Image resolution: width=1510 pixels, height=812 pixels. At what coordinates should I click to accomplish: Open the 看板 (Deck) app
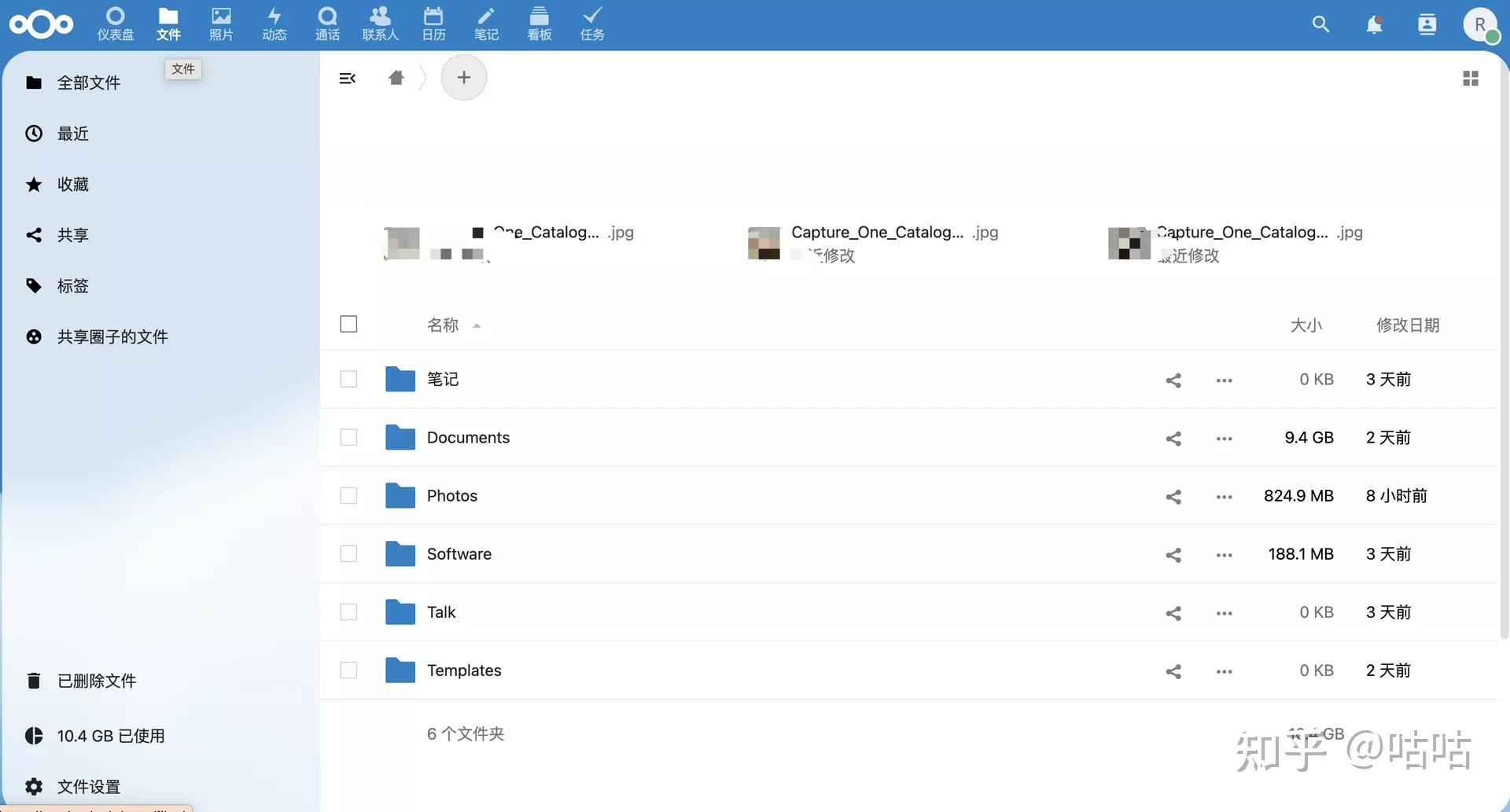click(x=538, y=24)
